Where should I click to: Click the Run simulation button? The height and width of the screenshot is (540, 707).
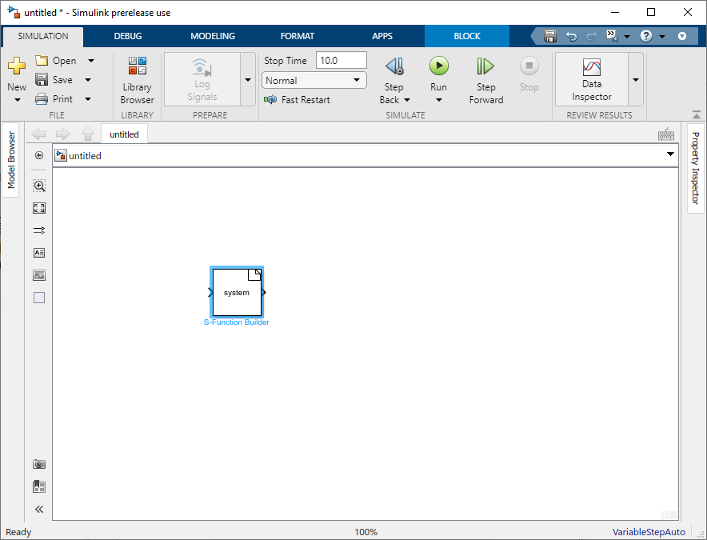tap(439, 66)
